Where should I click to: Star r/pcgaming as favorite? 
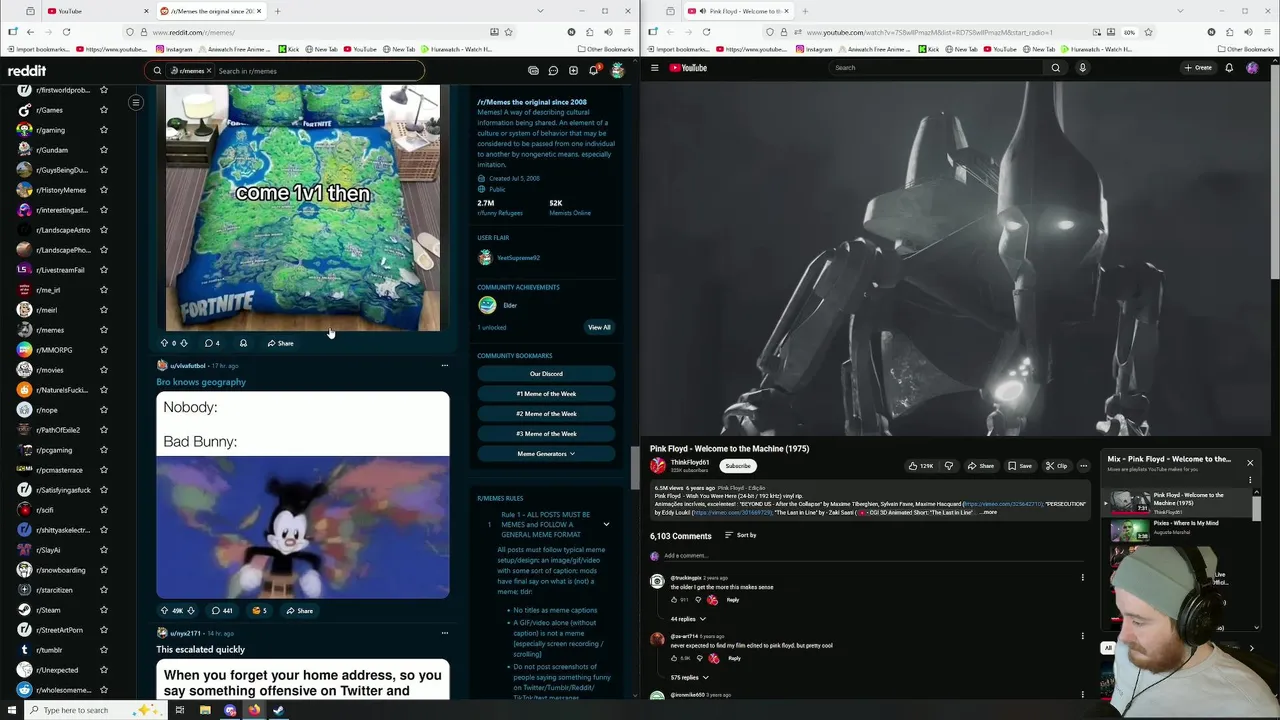(103, 450)
